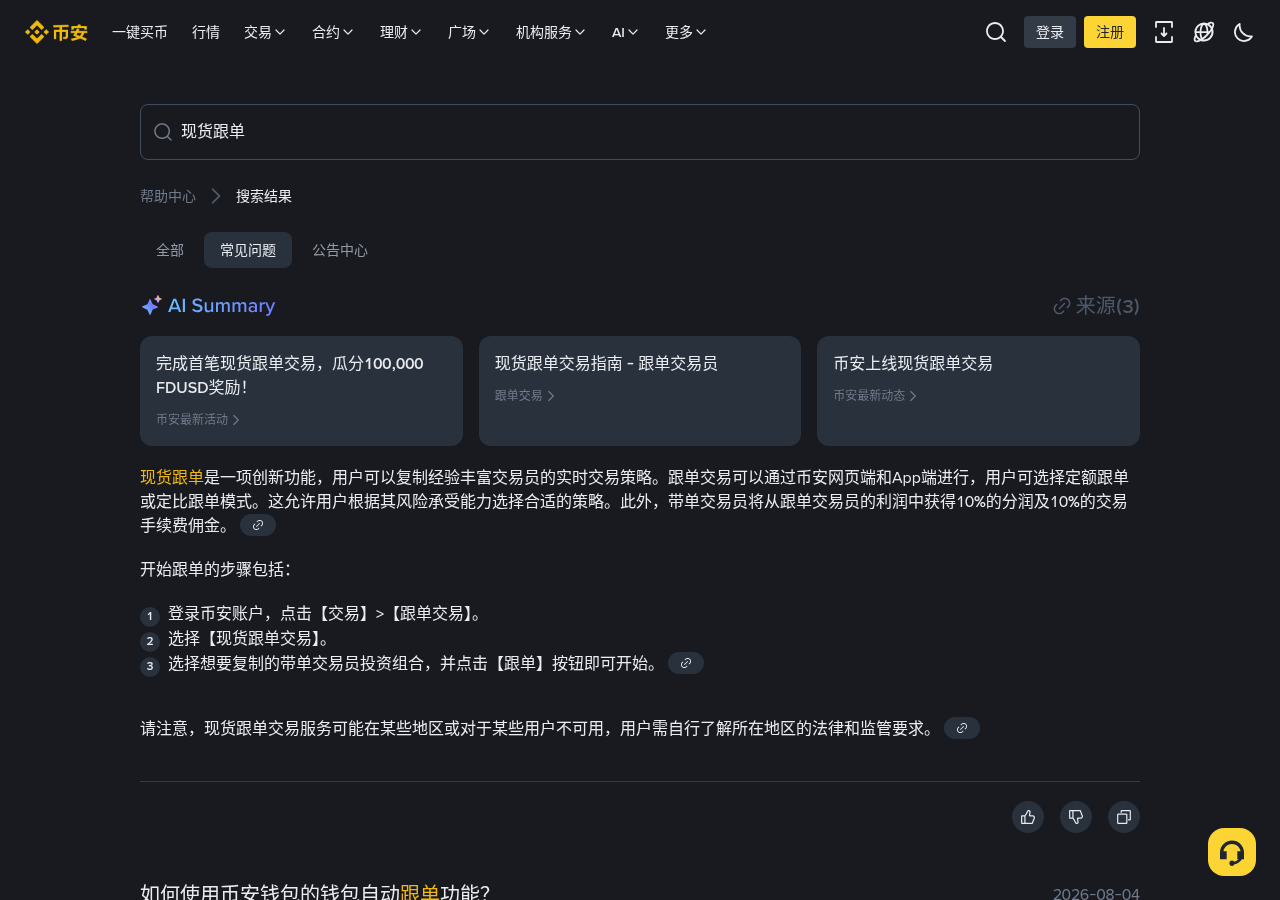This screenshot has height=900, width=1280.
Task: Click the 登录 button
Action: click(1050, 32)
